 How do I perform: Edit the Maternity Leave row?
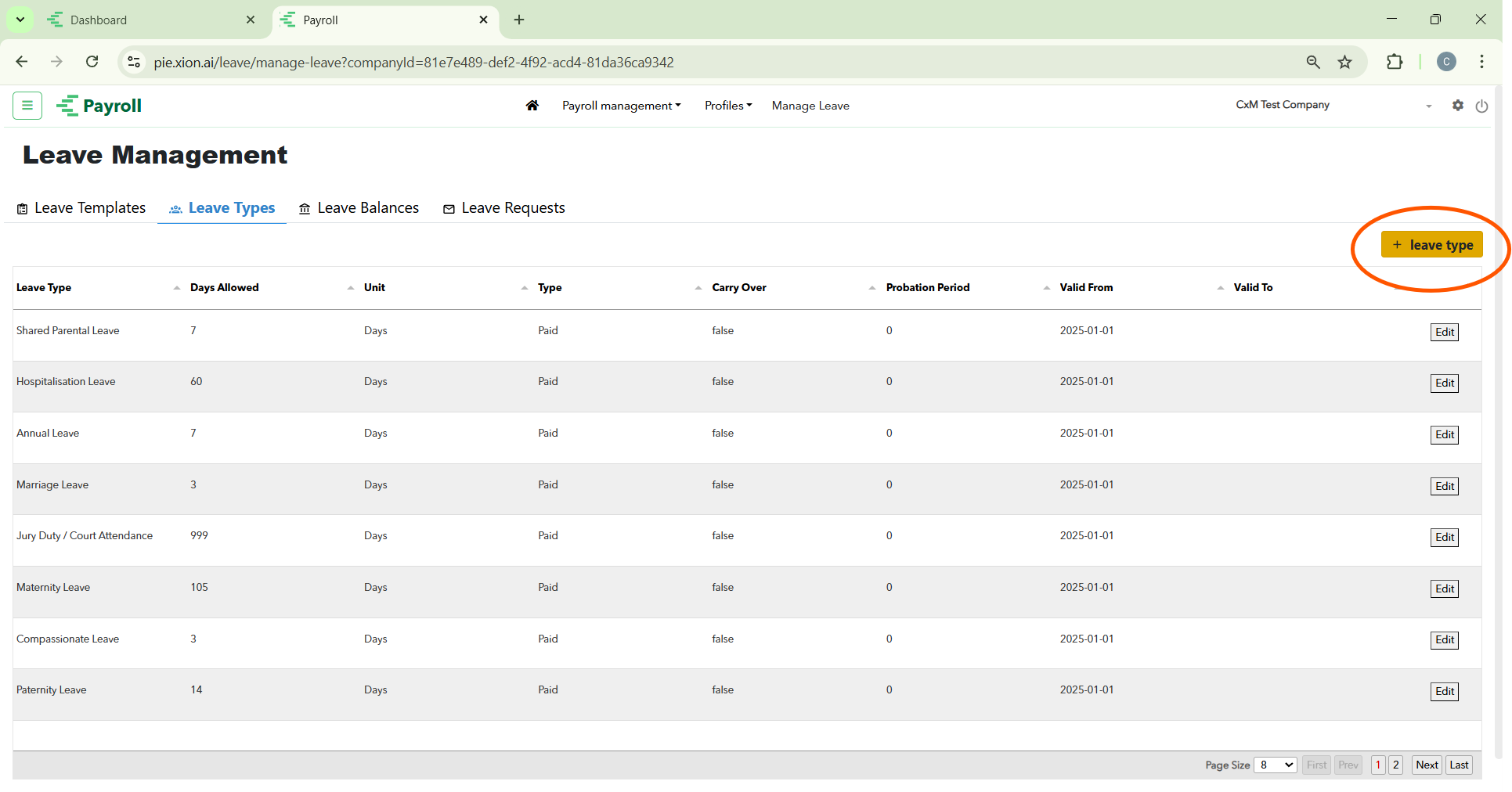click(1444, 589)
